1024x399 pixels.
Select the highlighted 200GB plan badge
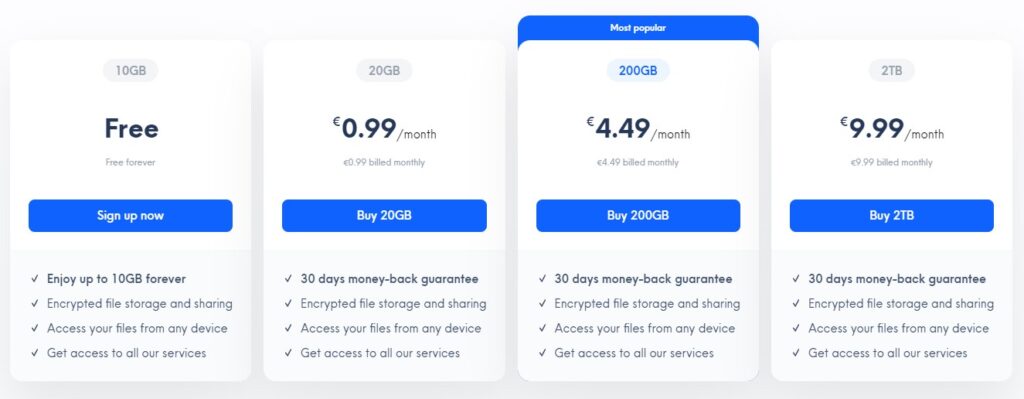tap(638, 71)
